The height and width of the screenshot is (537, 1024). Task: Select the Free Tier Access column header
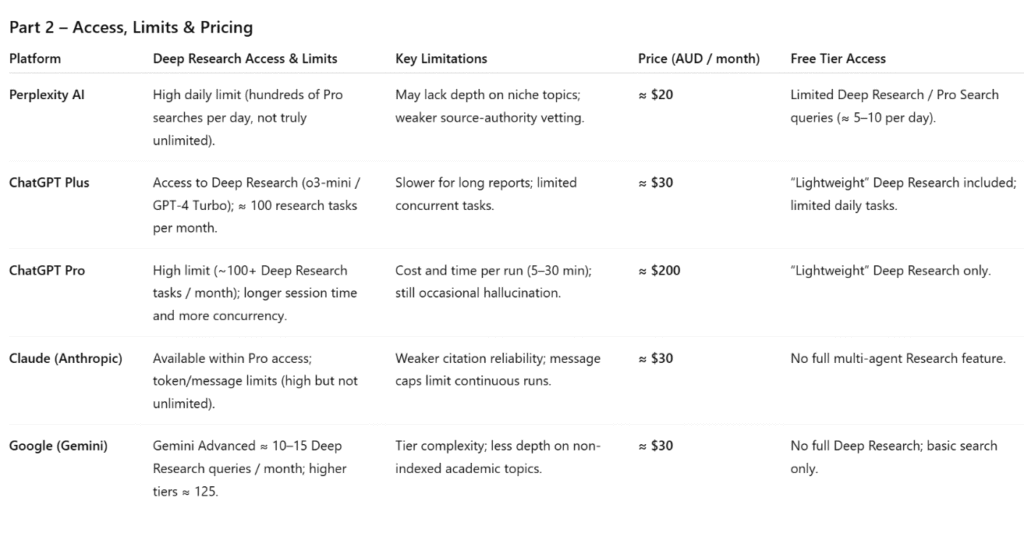(x=838, y=59)
